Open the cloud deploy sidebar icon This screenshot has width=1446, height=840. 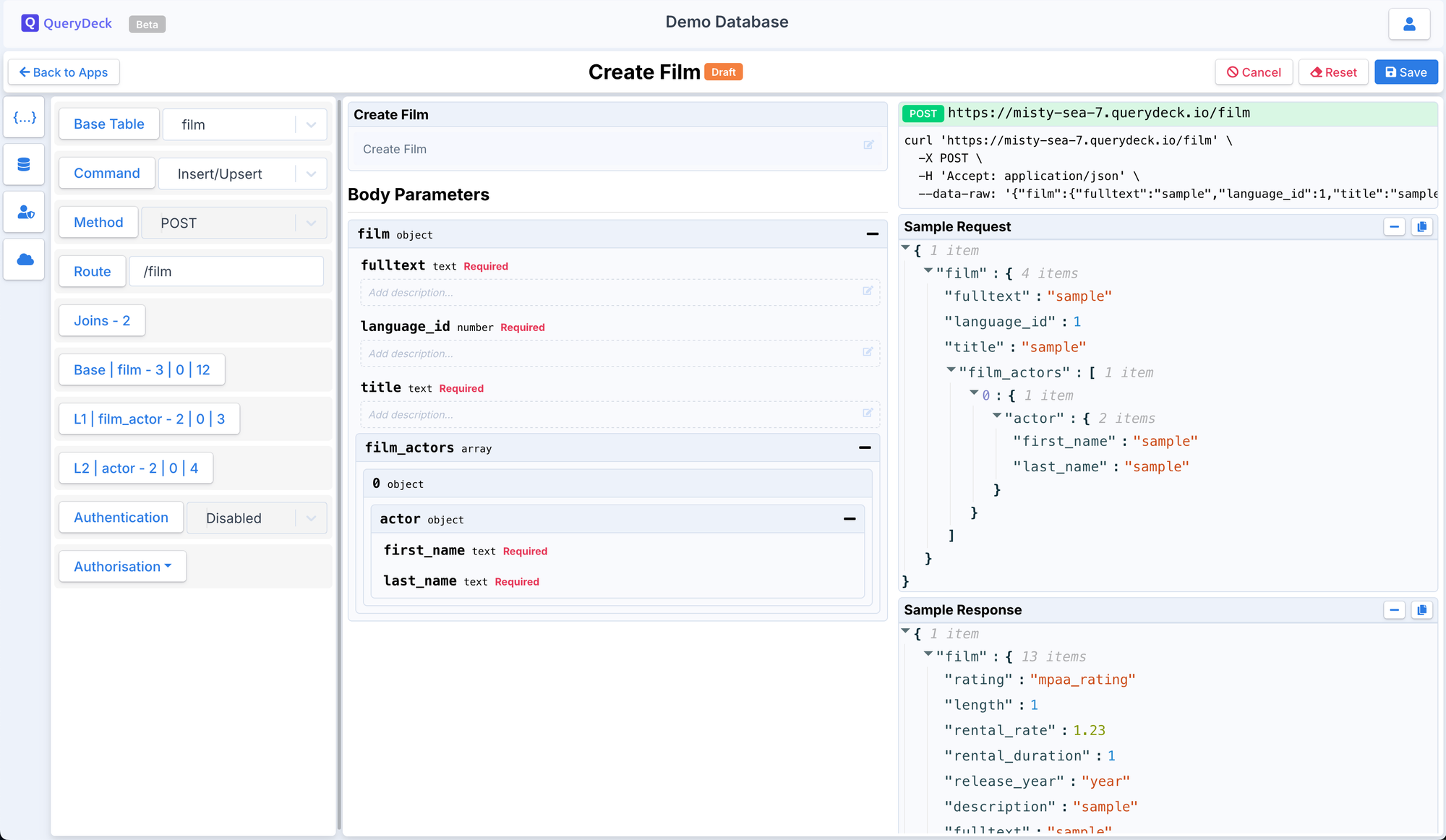[25, 260]
